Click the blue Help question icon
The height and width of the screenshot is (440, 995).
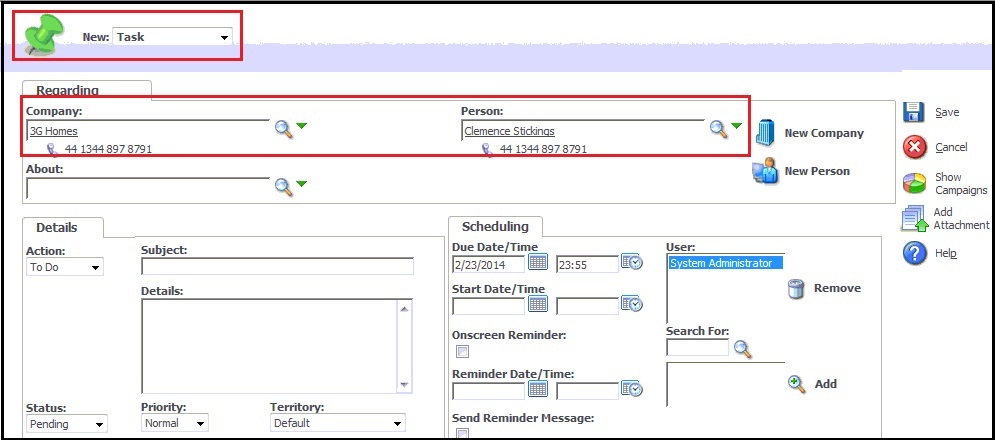914,253
